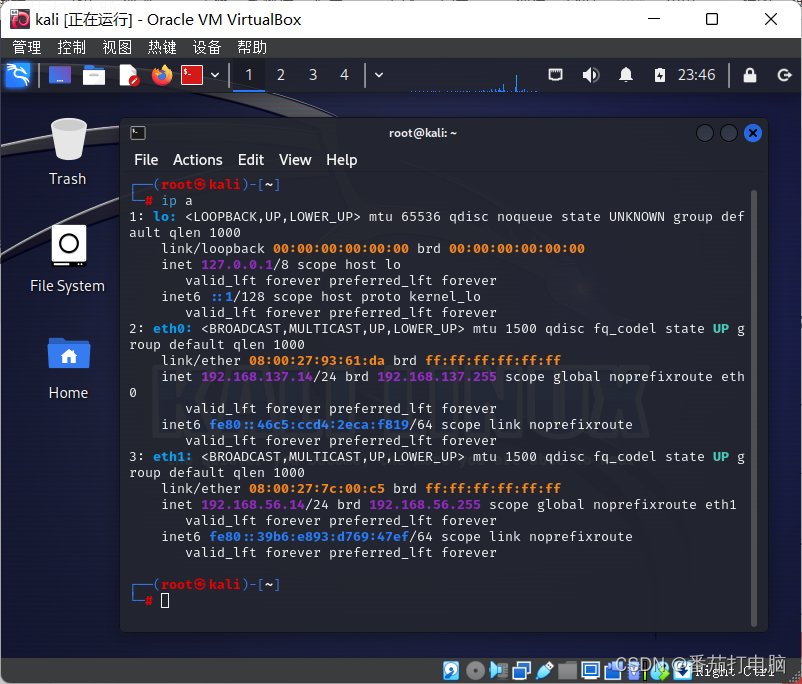The width and height of the screenshot is (802, 684).
Task: Click the 23:46 panel clock
Action: tap(697, 75)
